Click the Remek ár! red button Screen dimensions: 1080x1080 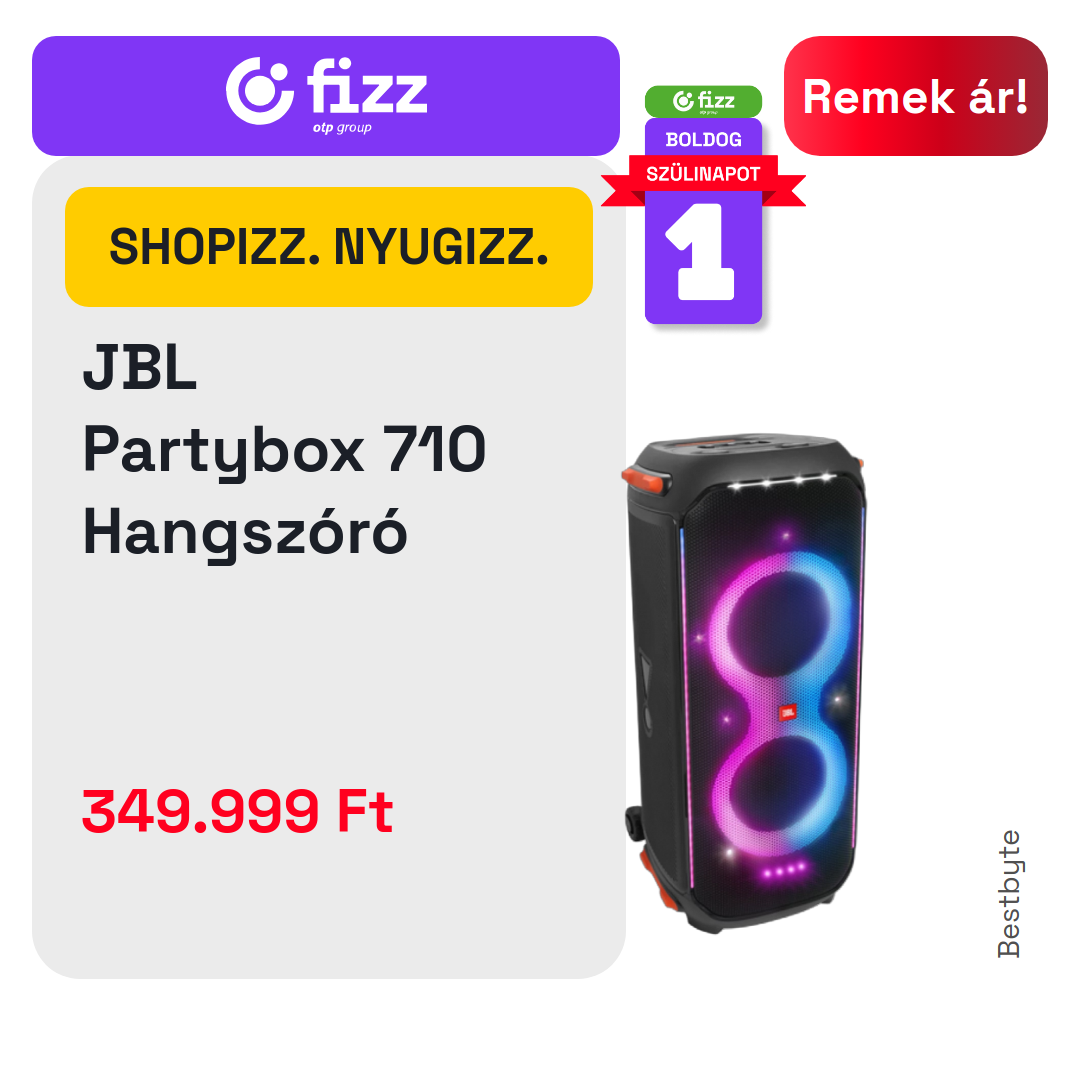point(915,96)
